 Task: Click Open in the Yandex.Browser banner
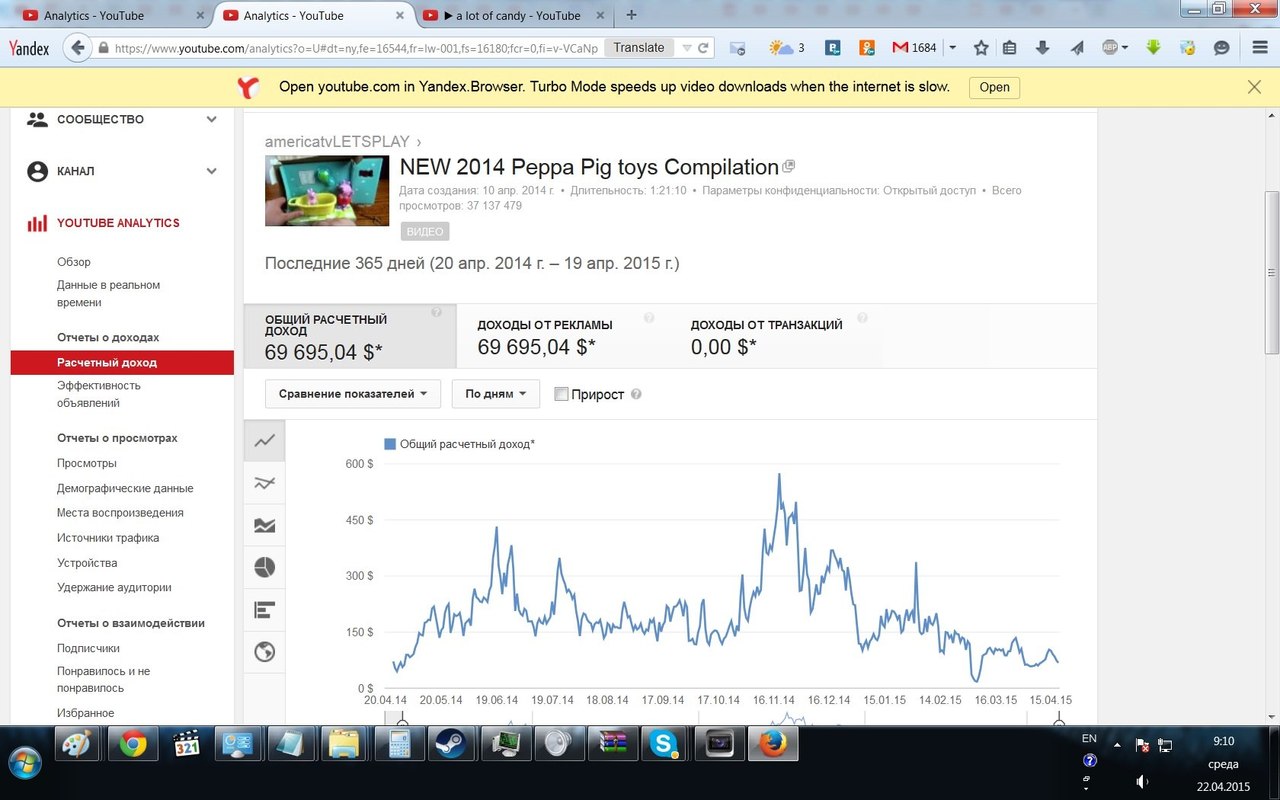[994, 87]
